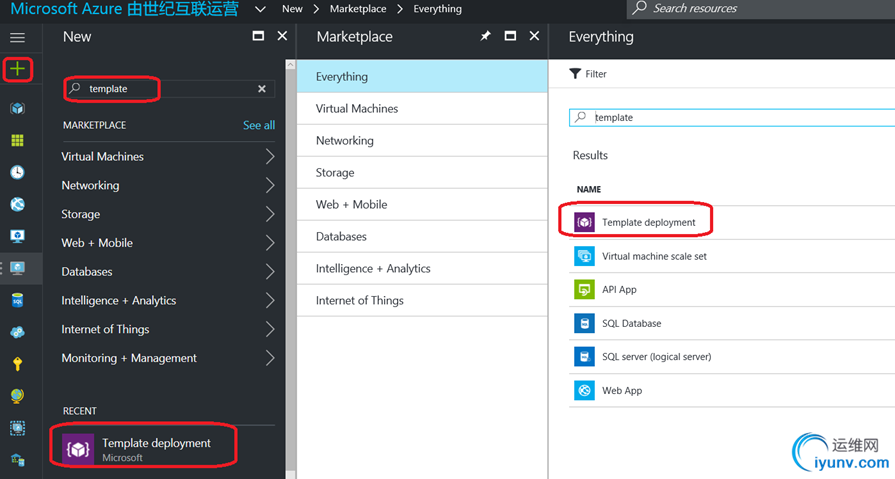Expand Internet of Things chevron in New blade
The image size is (895, 479).
point(270,329)
